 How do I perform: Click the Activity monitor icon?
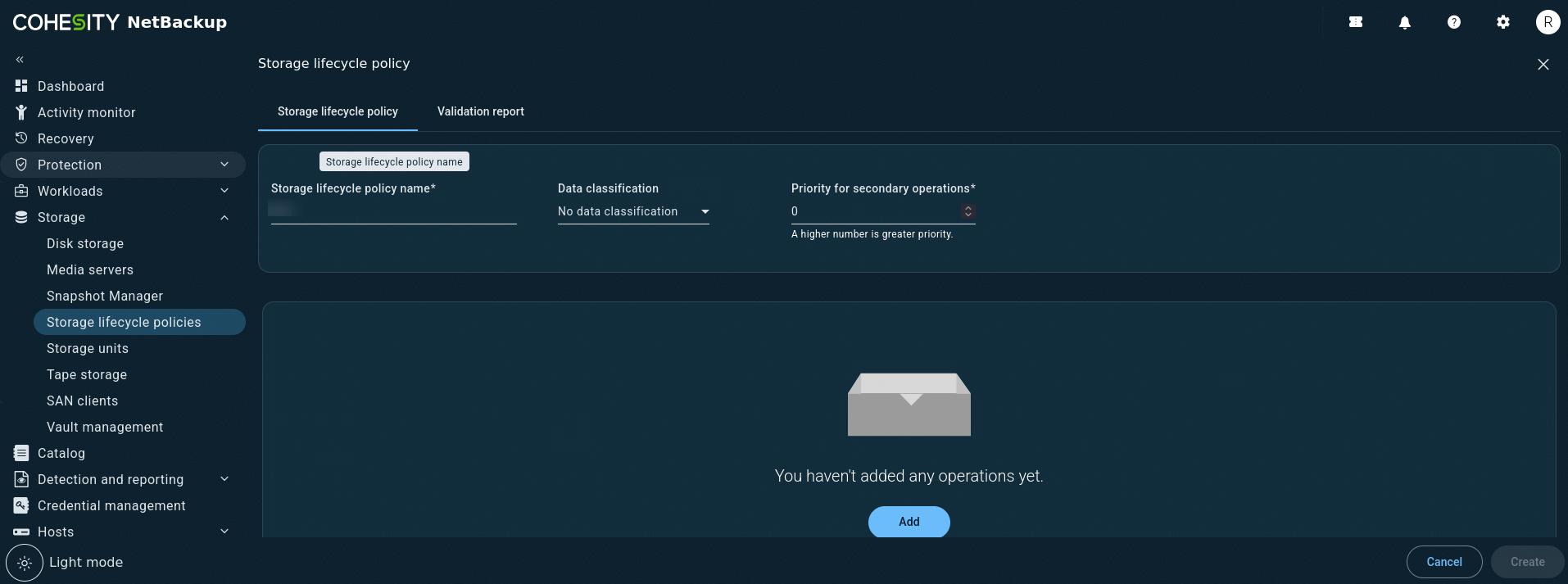pos(21,112)
